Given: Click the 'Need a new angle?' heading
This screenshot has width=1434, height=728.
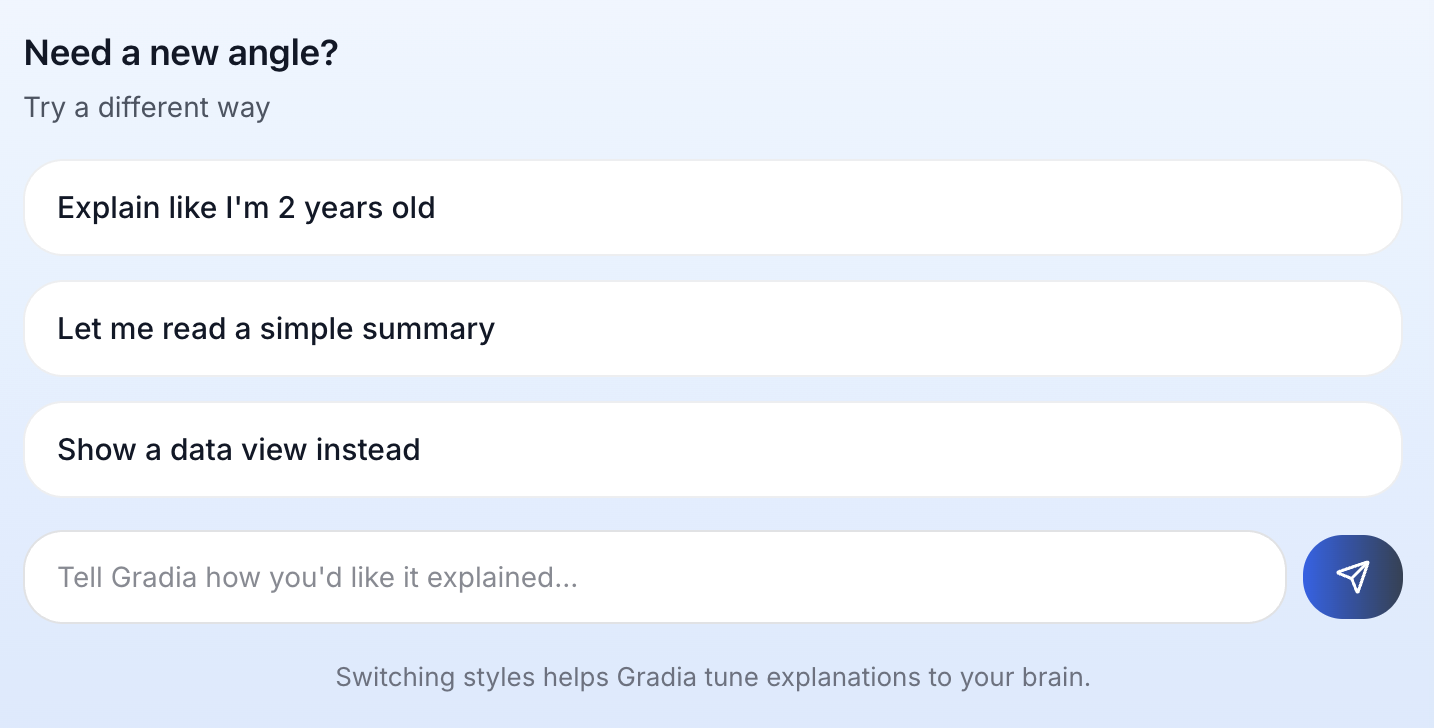Looking at the screenshot, I should pos(180,52).
